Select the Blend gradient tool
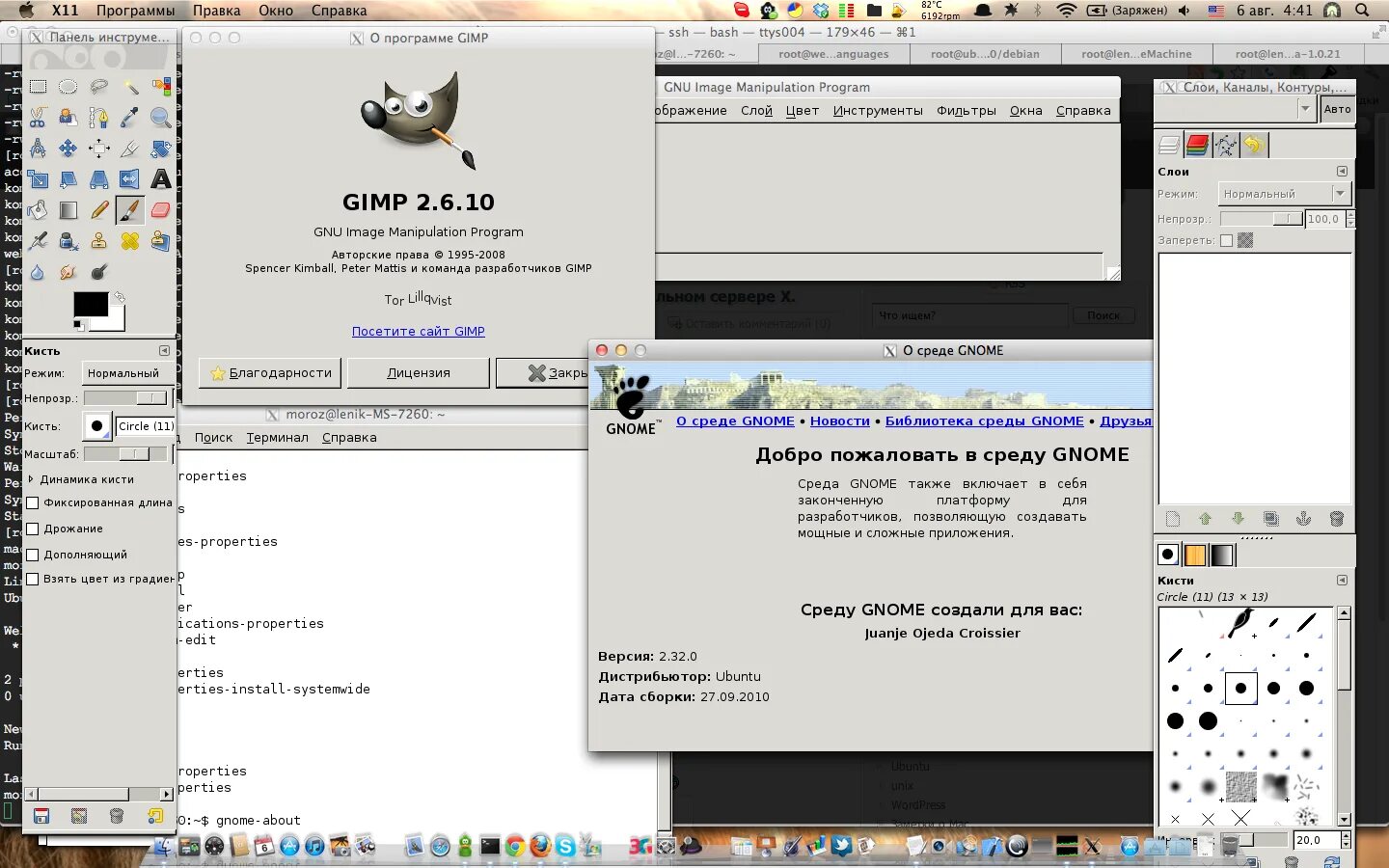The height and width of the screenshot is (868, 1389). [68, 210]
